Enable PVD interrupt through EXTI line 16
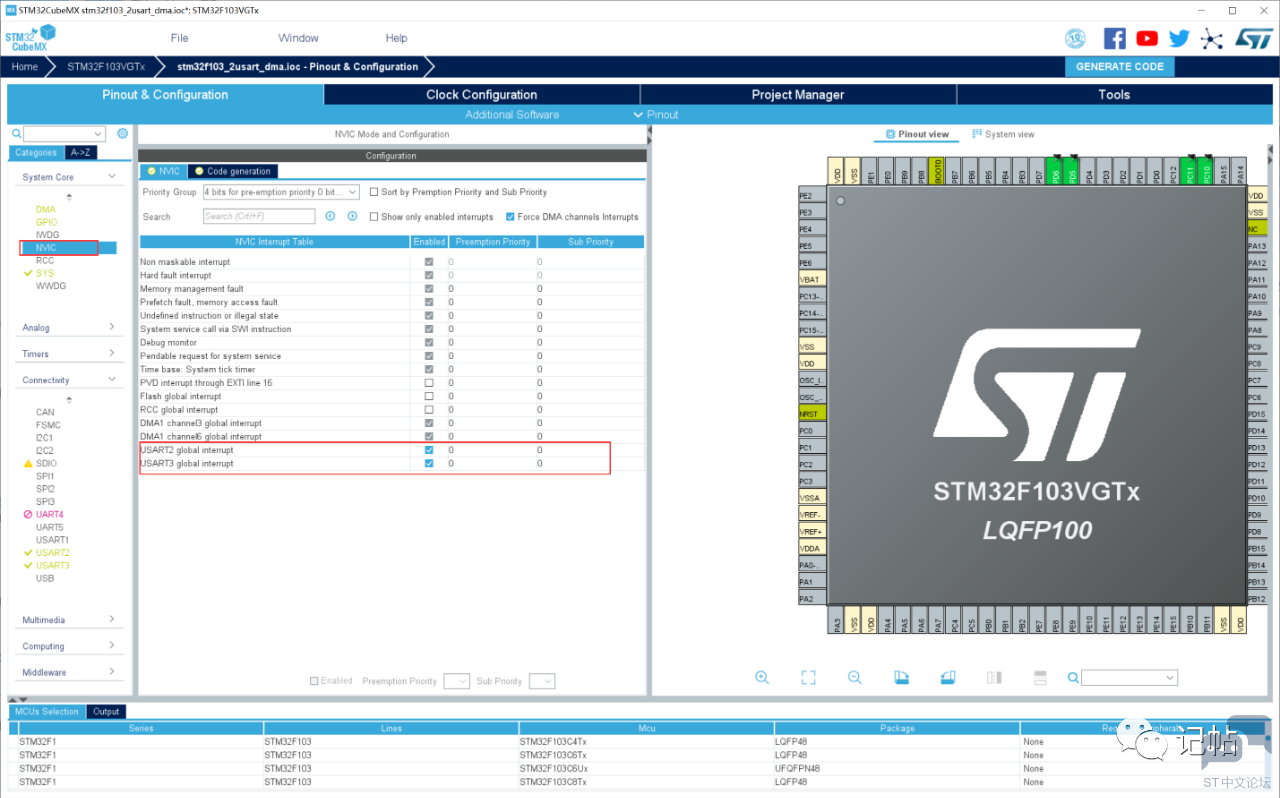 [x=429, y=383]
